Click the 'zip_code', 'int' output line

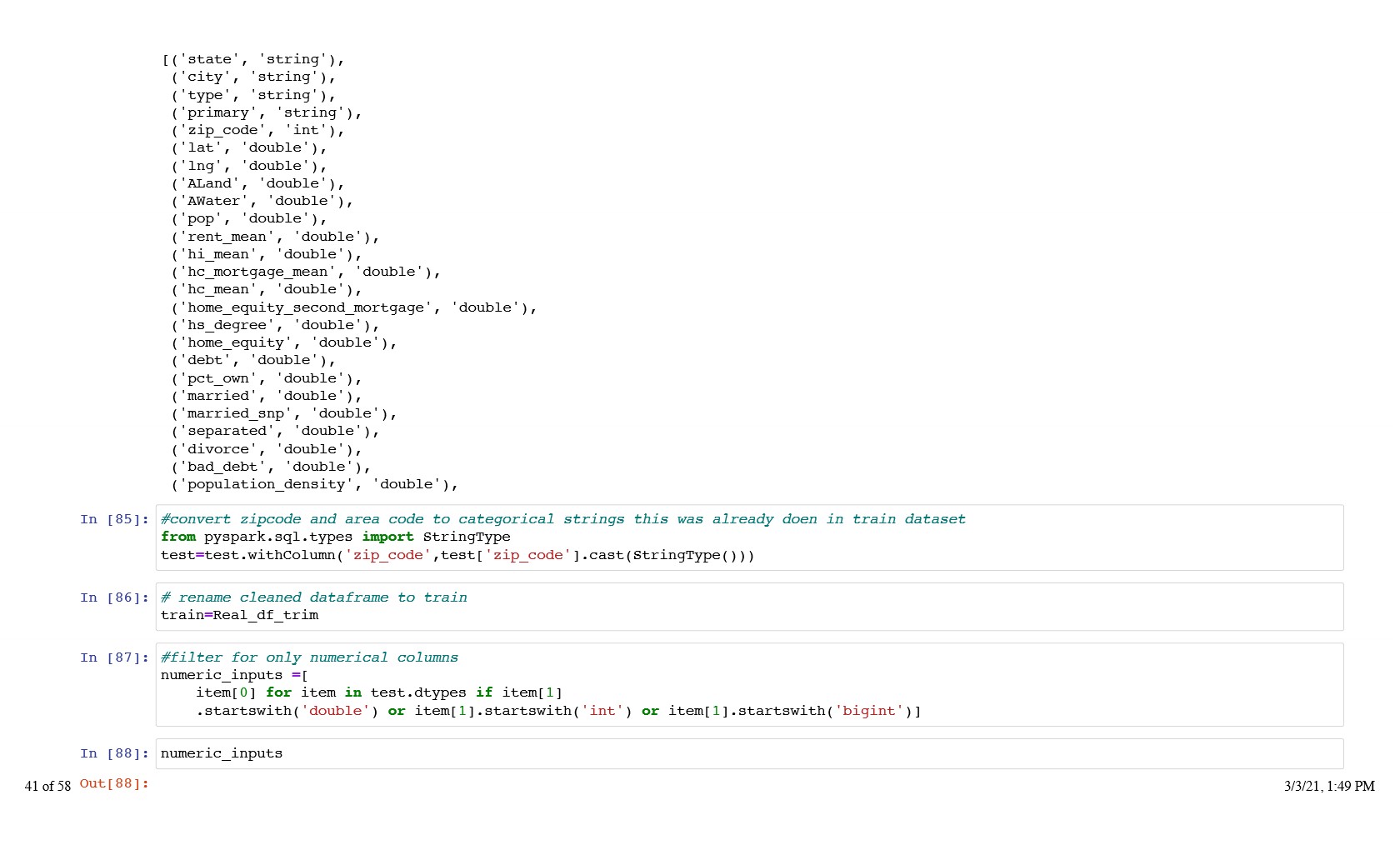tap(257, 130)
